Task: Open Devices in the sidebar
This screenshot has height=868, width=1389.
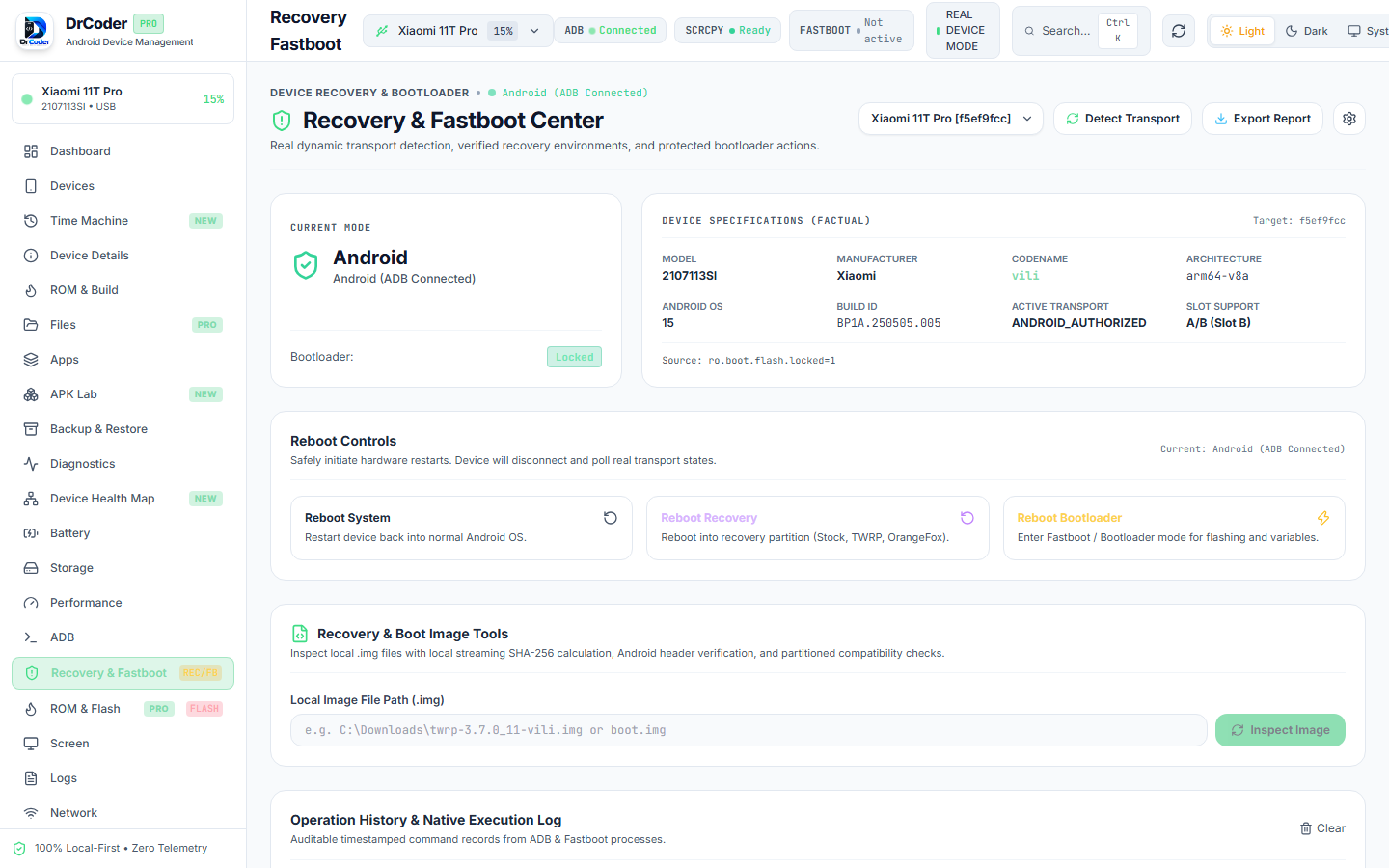Action: [x=123, y=186]
